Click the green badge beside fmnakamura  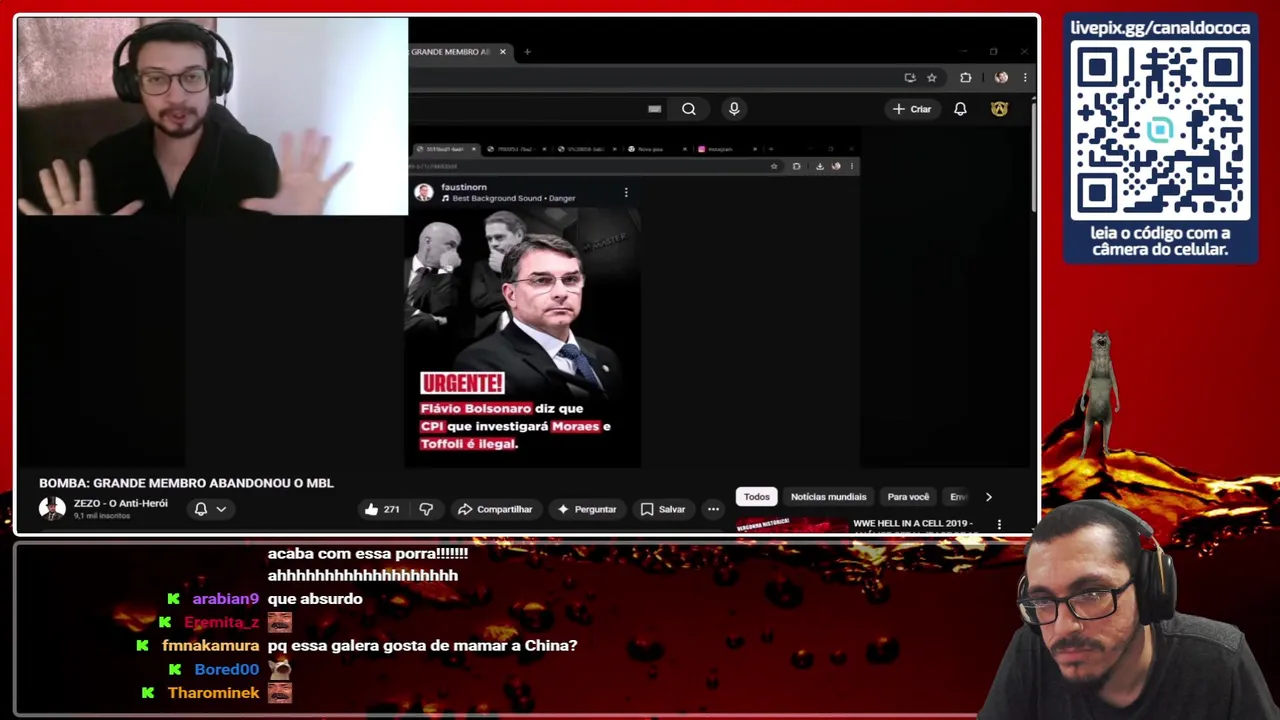143,646
